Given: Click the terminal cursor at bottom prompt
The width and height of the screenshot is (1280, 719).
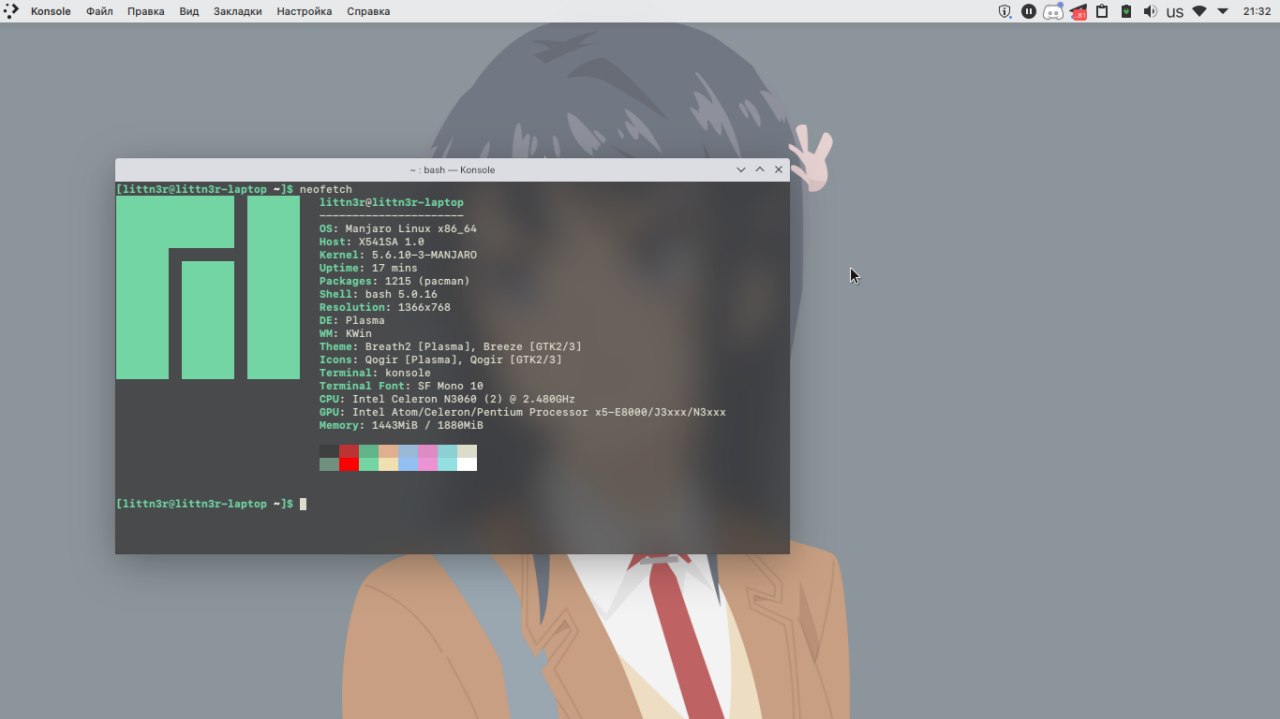Looking at the screenshot, I should click(x=303, y=504).
